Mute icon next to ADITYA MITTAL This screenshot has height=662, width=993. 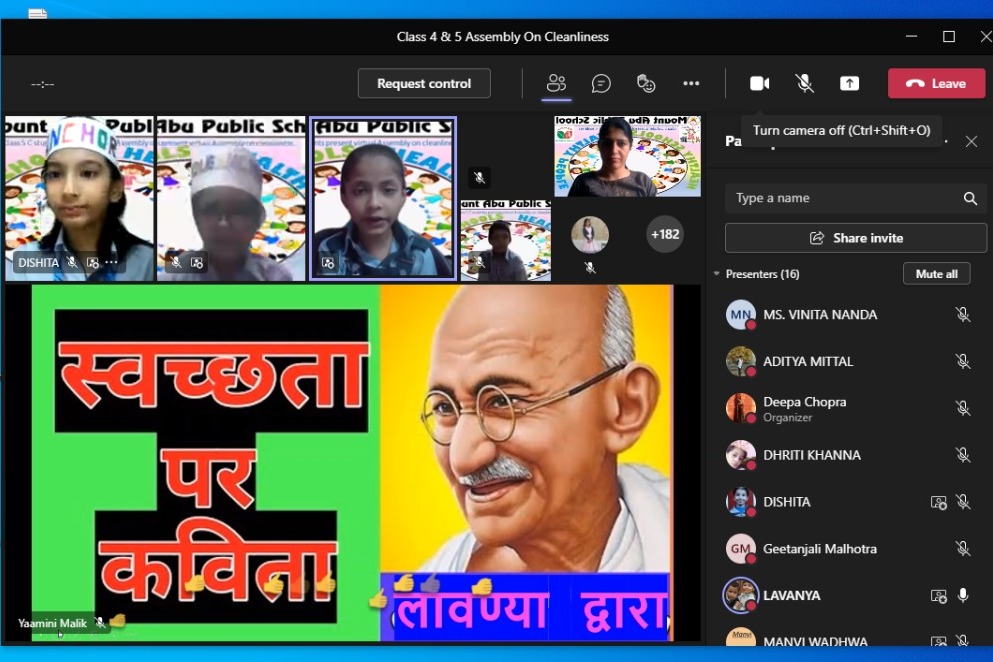tap(963, 362)
